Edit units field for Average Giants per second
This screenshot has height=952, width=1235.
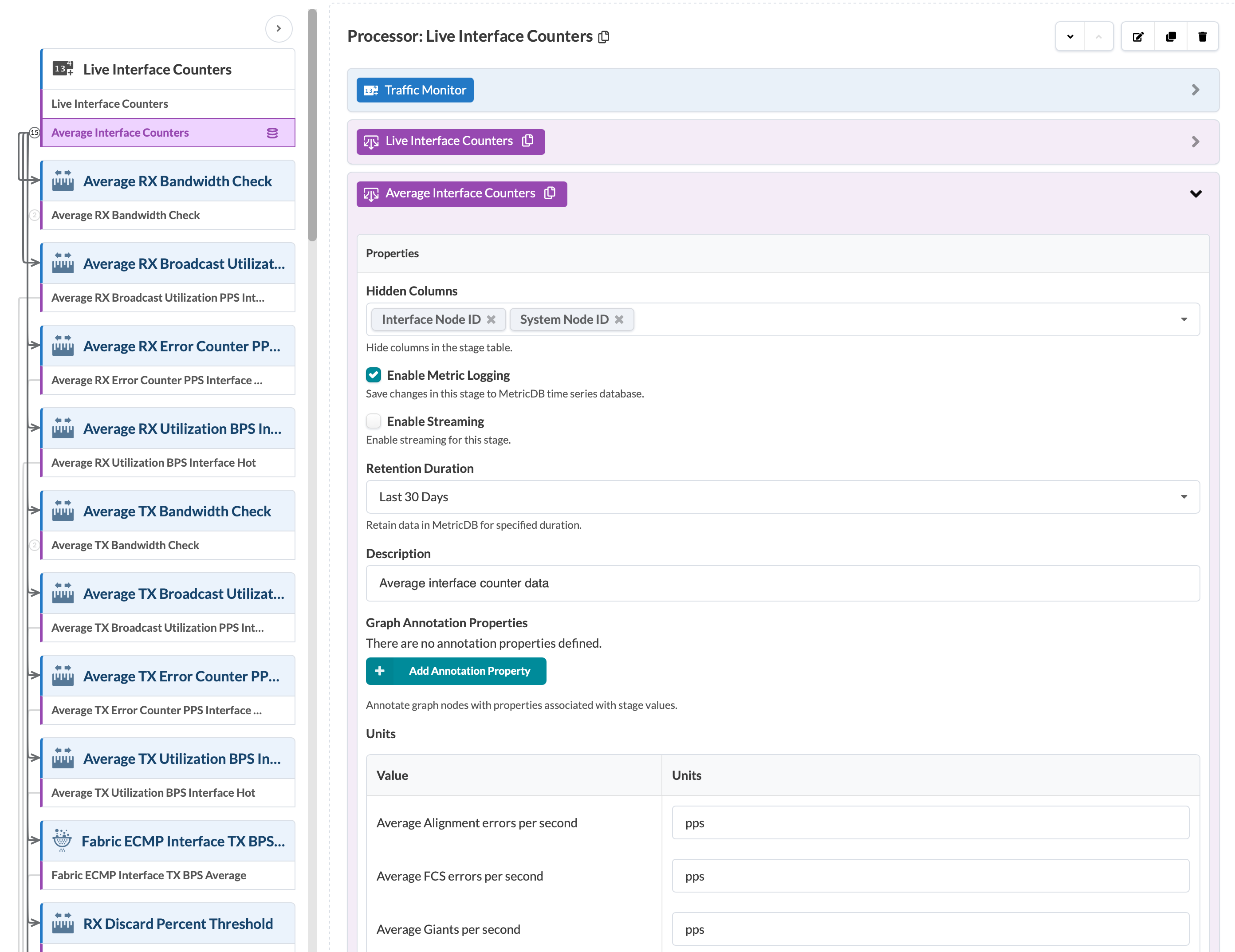pos(930,929)
